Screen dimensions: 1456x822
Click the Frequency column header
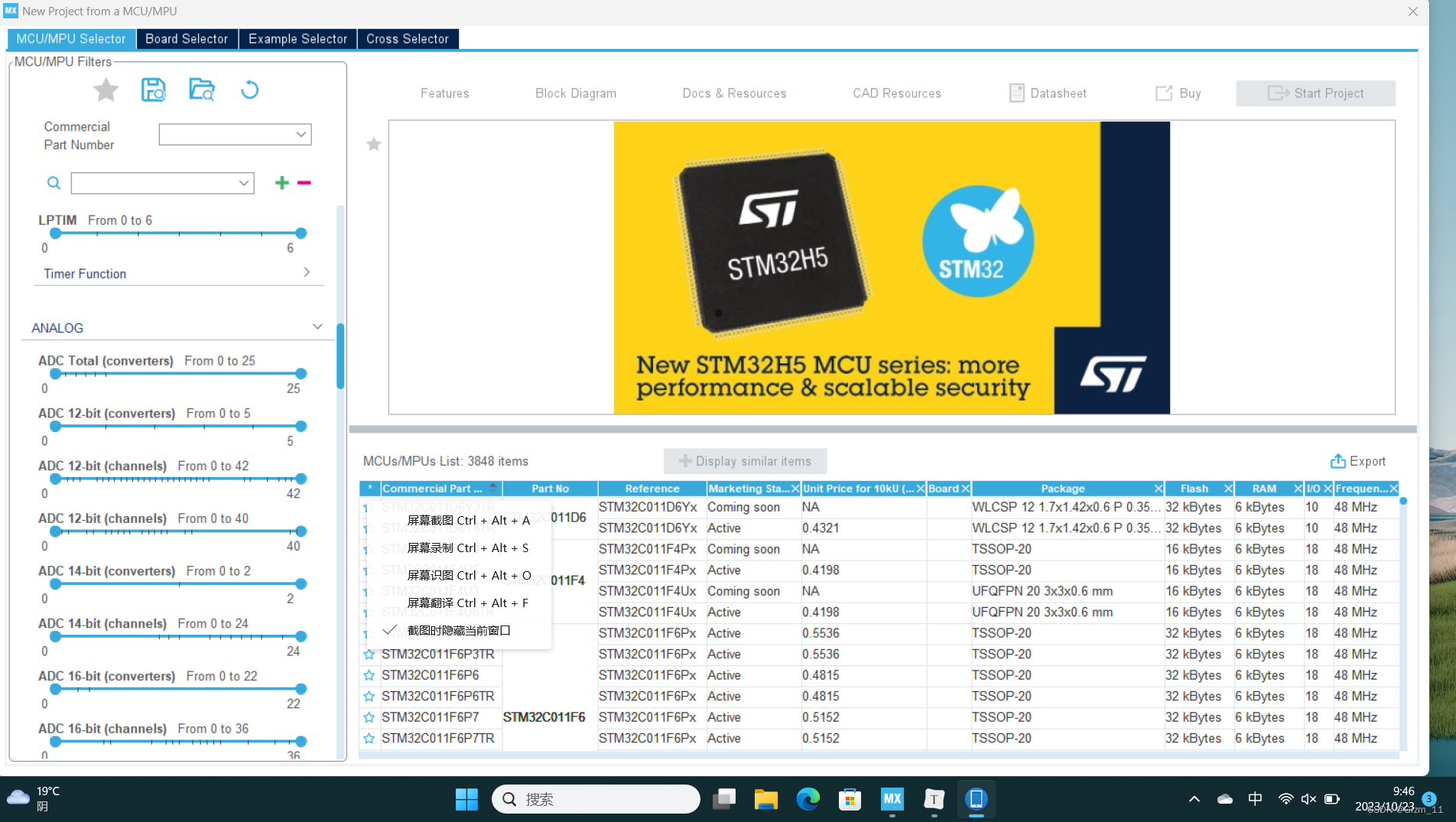[x=1361, y=489]
